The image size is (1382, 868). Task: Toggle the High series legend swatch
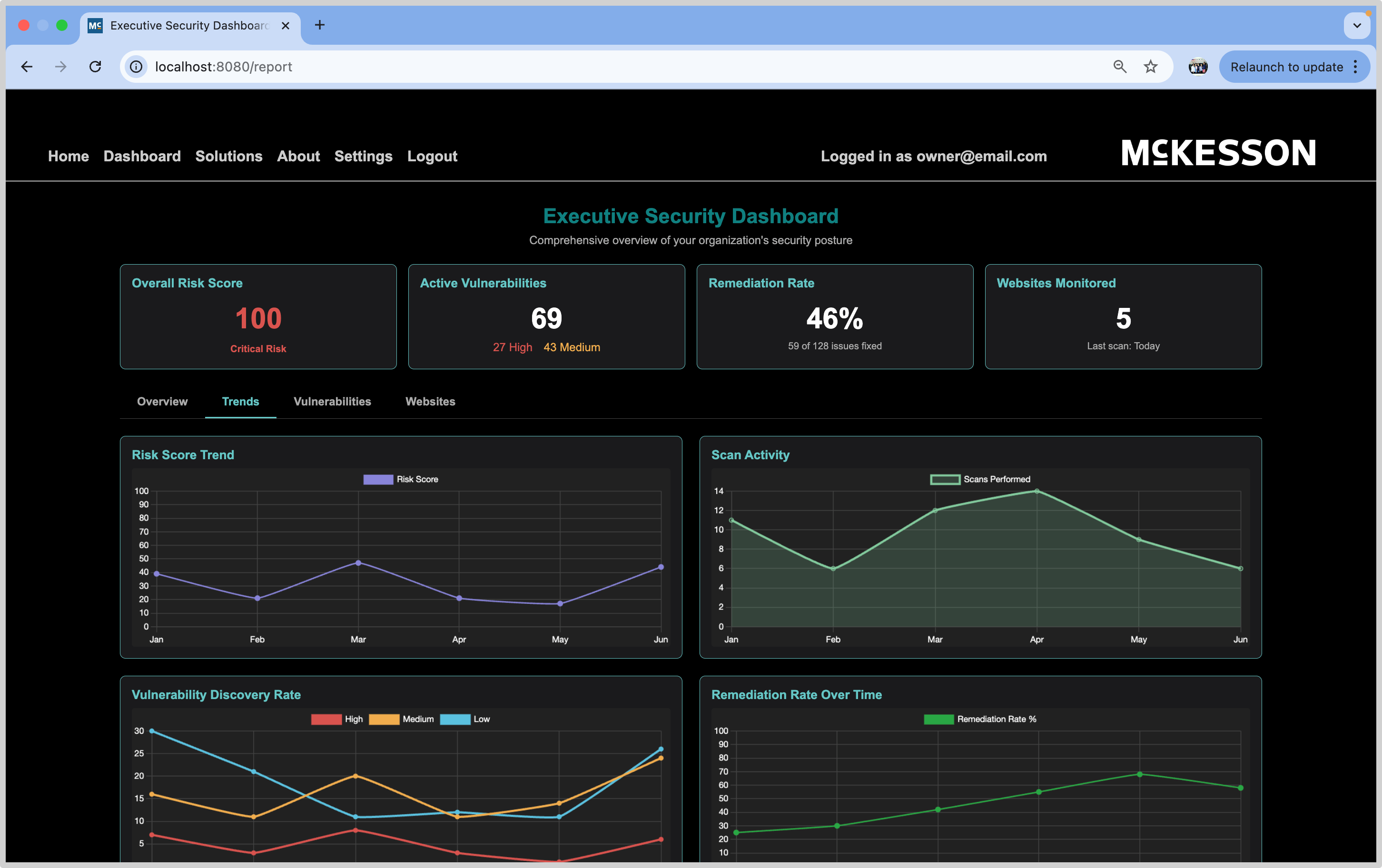326,720
